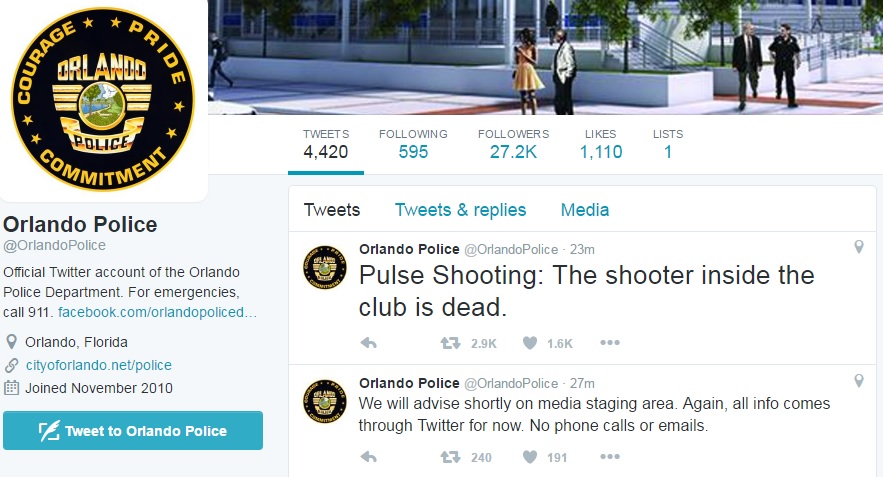
Task: Open more options on media staging tweet
Action: pyautogui.click(x=610, y=456)
